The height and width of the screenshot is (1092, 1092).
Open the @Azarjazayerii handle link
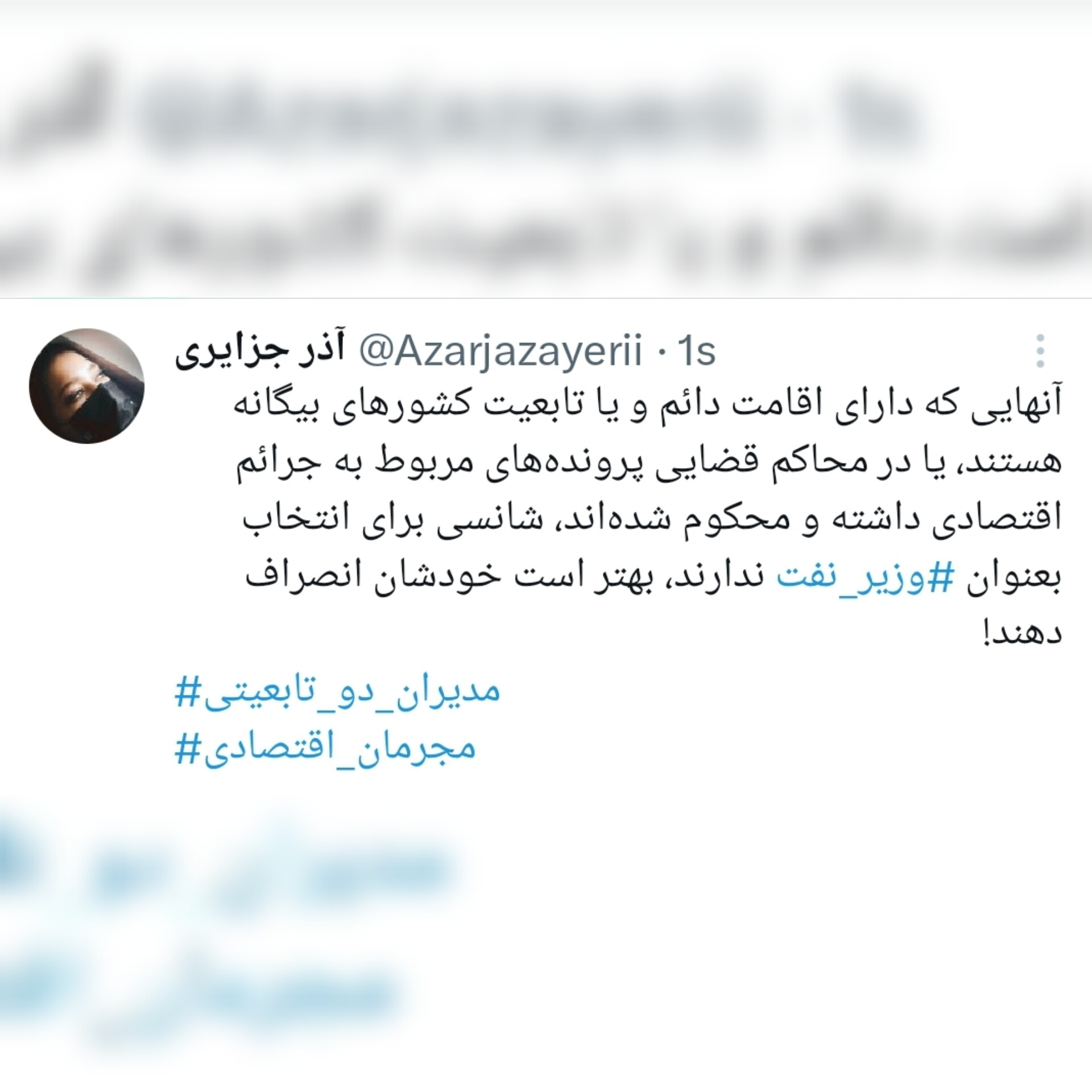click(x=499, y=352)
